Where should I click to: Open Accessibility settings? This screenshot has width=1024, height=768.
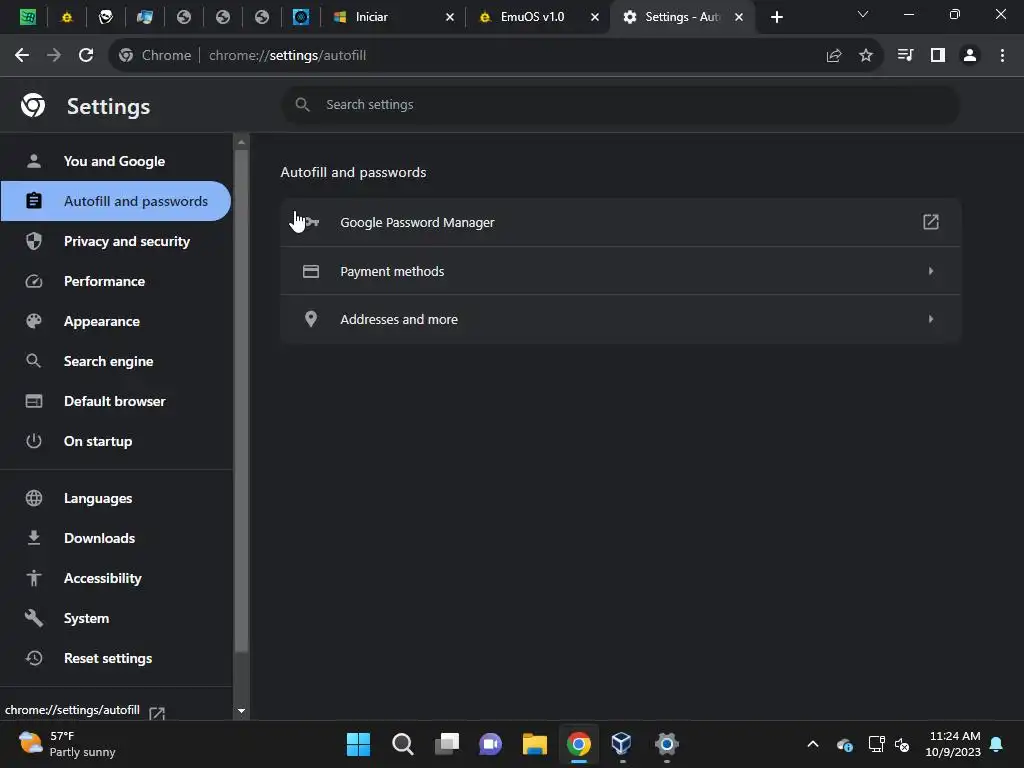click(116, 578)
